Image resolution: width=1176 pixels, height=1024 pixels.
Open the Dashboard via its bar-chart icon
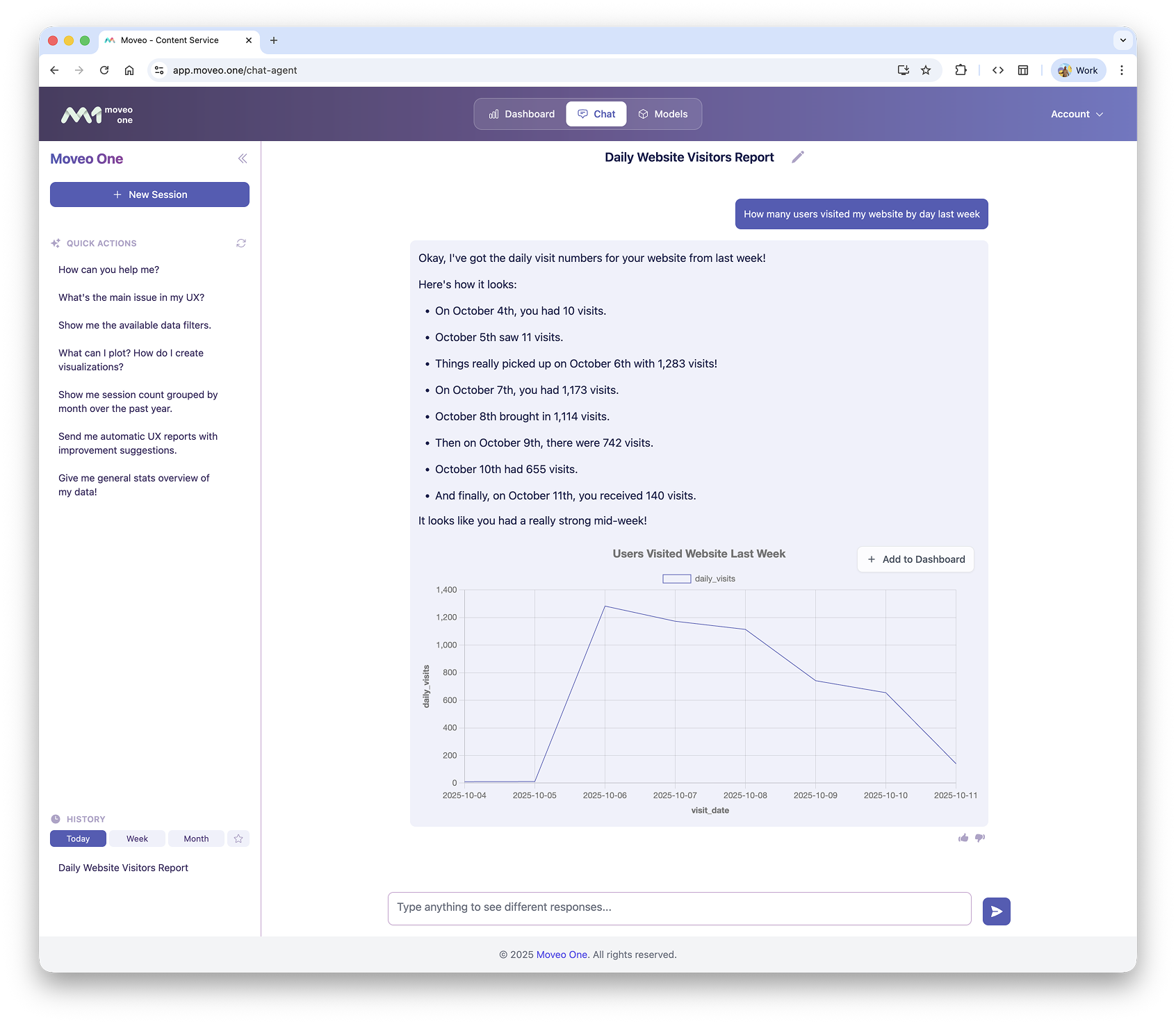[x=493, y=113]
